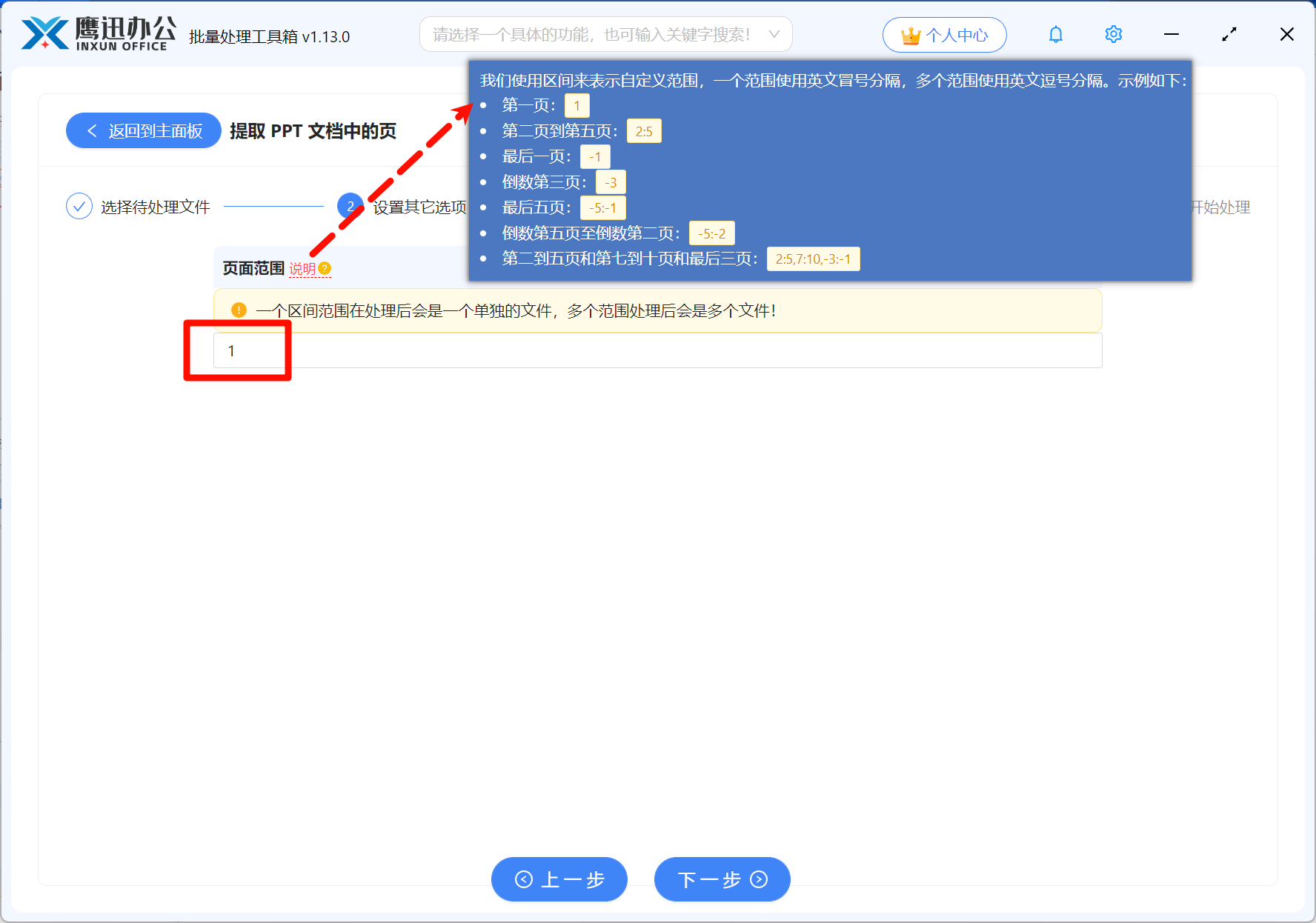This screenshot has width=1316, height=923.
Task: Open 个人中心 personal center
Action: click(x=944, y=34)
